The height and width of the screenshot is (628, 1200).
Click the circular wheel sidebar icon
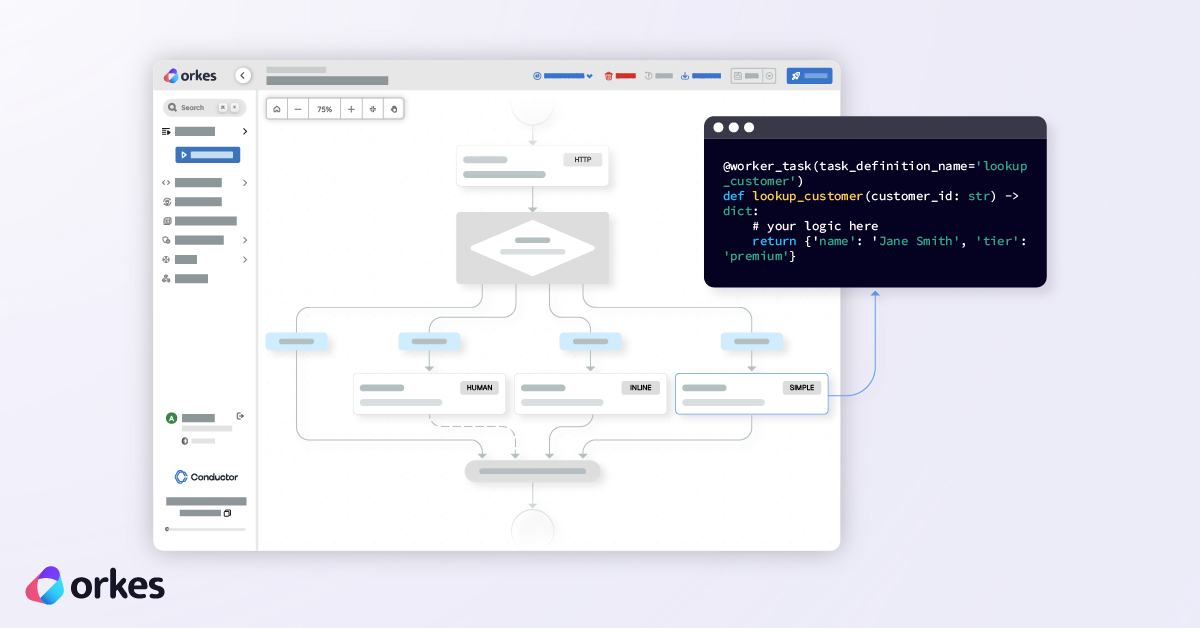[166, 259]
